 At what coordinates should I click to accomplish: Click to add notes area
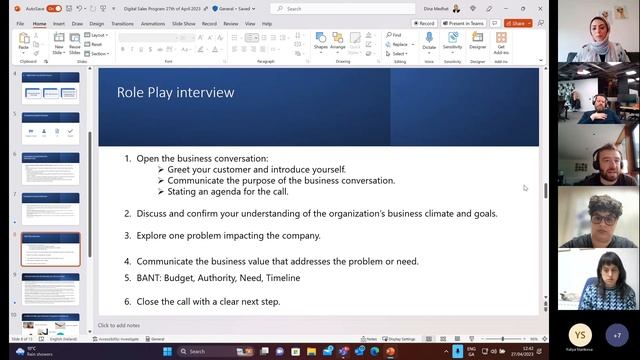(119, 325)
